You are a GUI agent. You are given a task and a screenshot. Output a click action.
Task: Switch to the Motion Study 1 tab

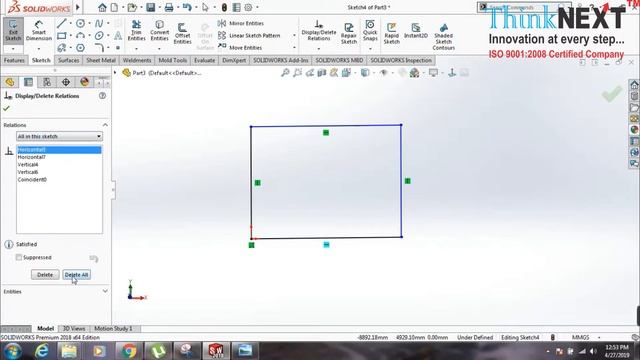113,329
